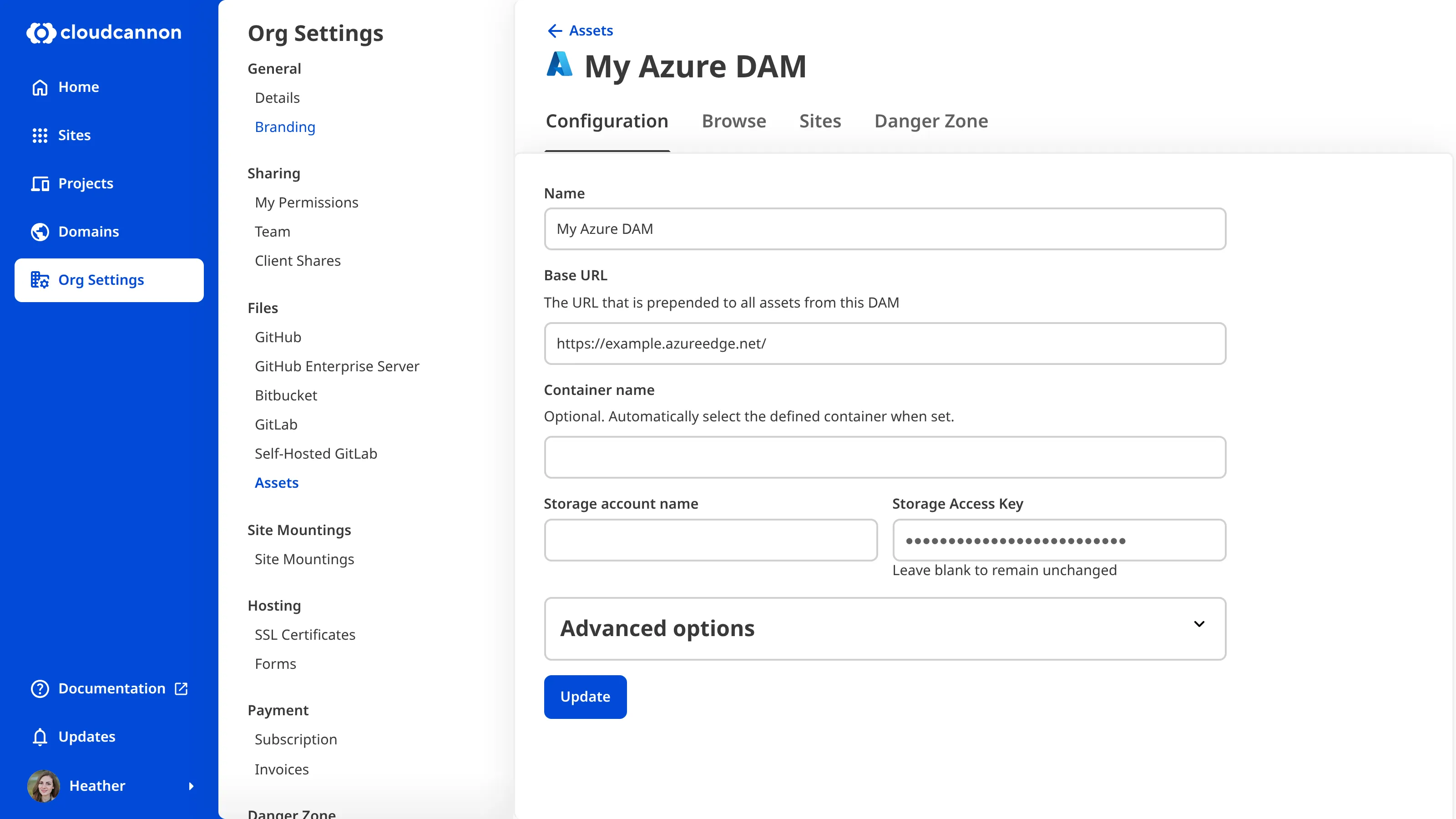
Task: Open Client Shares settings
Action: coord(297,261)
